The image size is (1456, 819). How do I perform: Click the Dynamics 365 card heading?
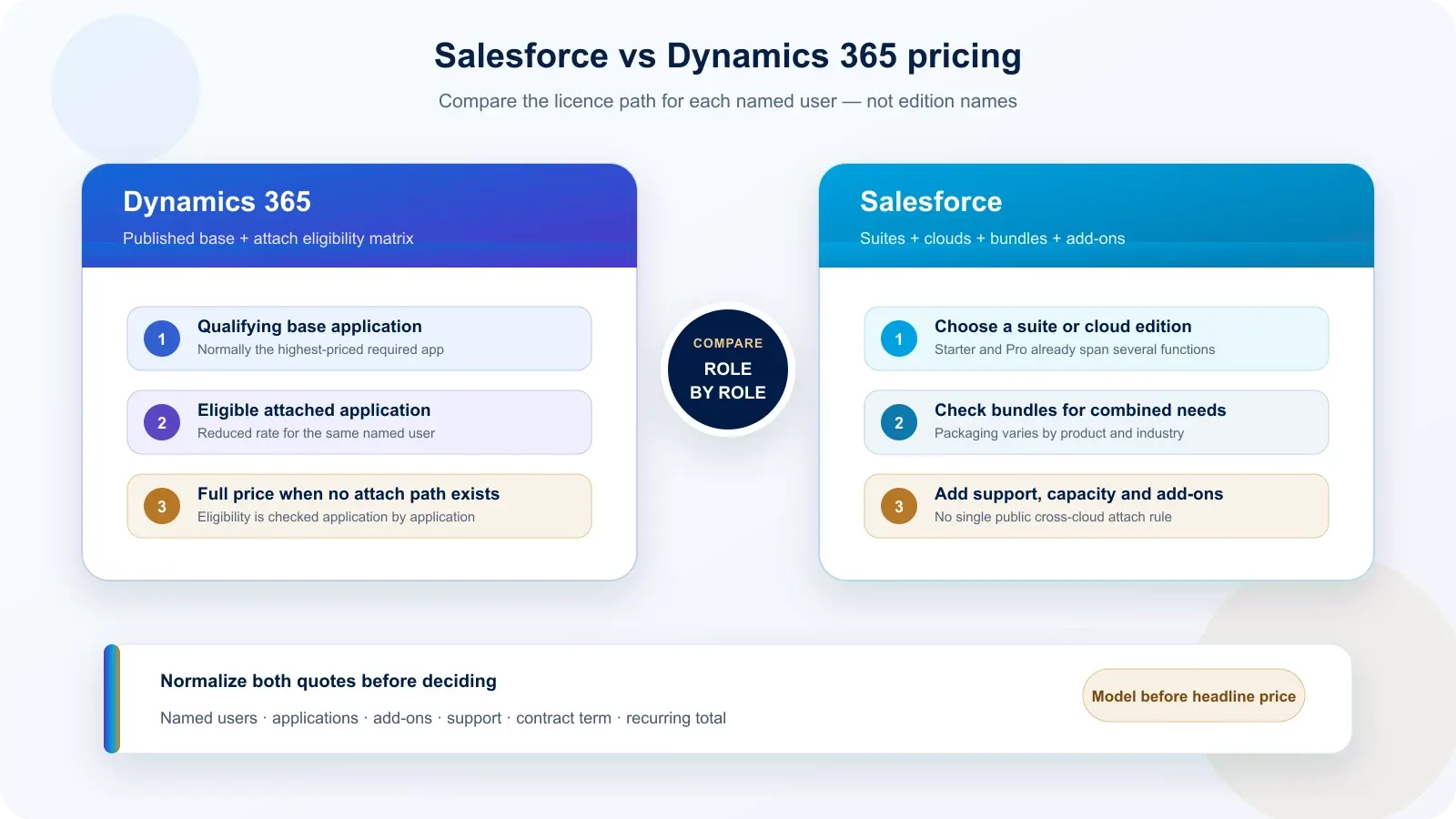[217, 201]
